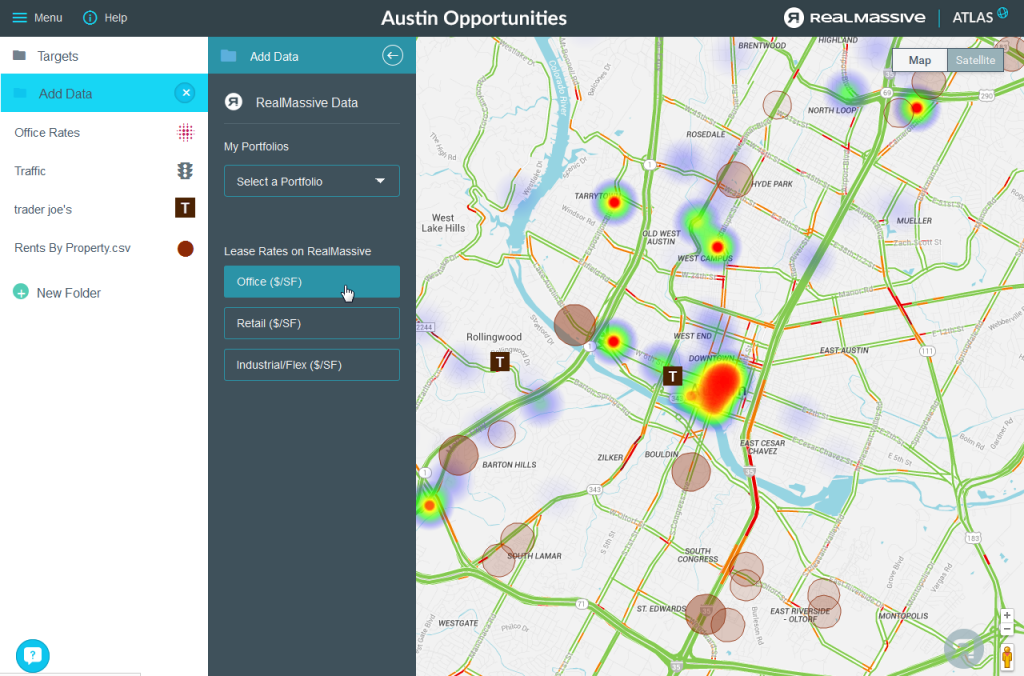Click the Office Rates heatmap icon
The height and width of the screenshot is (676, 1024).
(185, 132)
